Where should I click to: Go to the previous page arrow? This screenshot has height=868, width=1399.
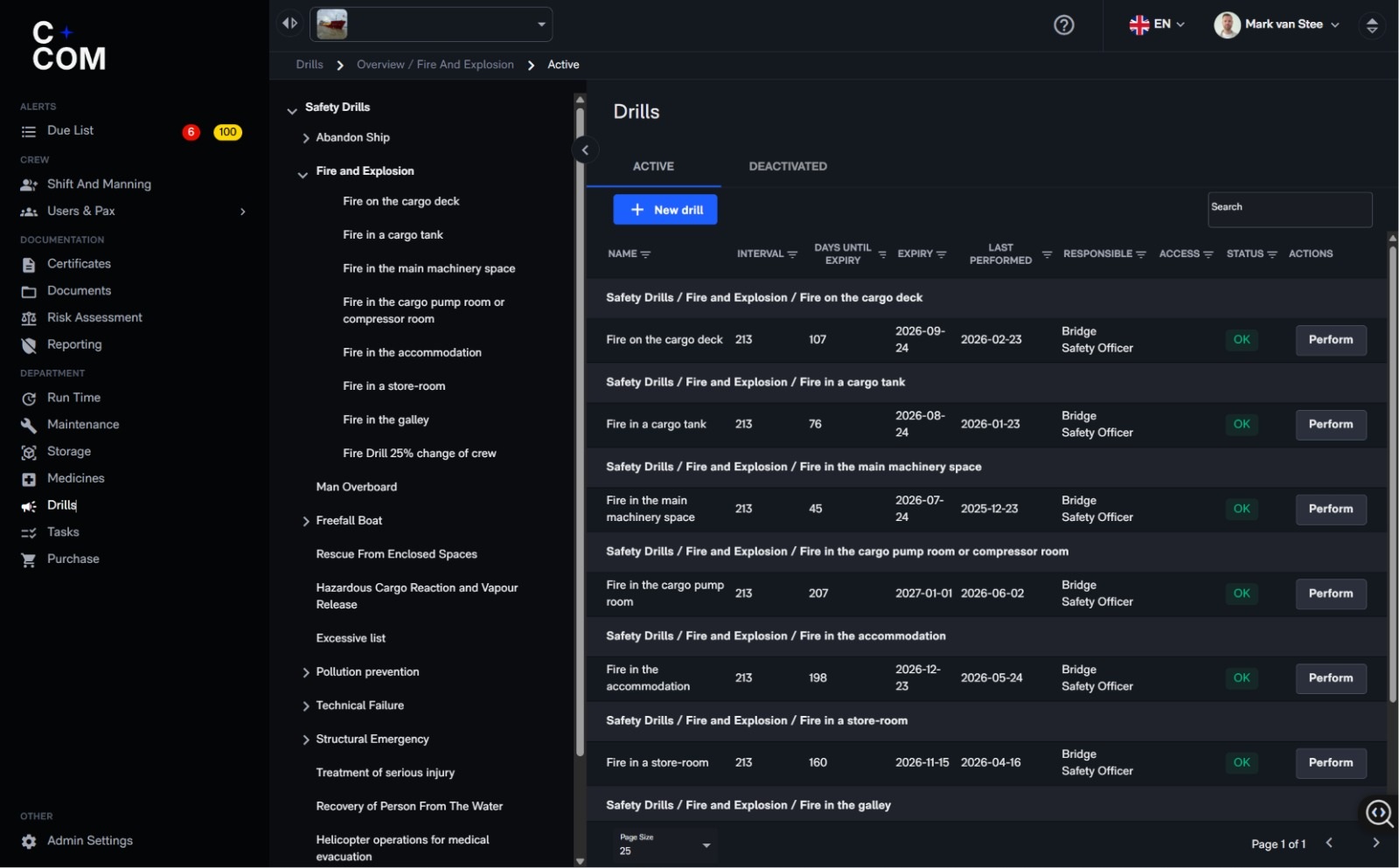coord(1329,843)
